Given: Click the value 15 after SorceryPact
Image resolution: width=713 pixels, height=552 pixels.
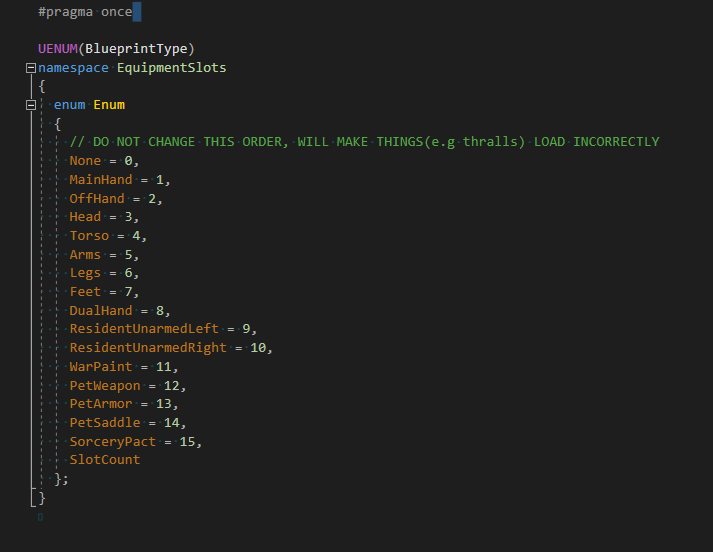Looking at the screenshot, I should coord(187,441).
